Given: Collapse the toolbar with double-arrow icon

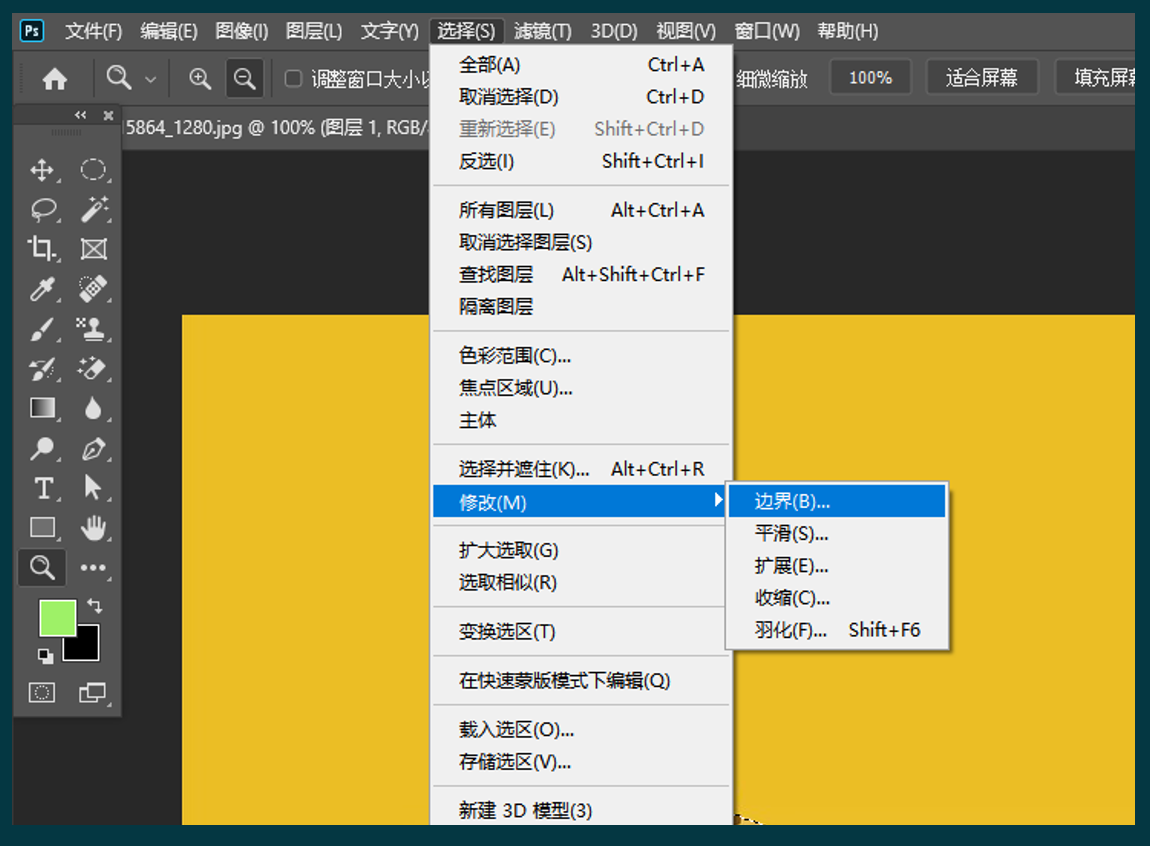Looking at the screenshot, I should pos(81,115).
